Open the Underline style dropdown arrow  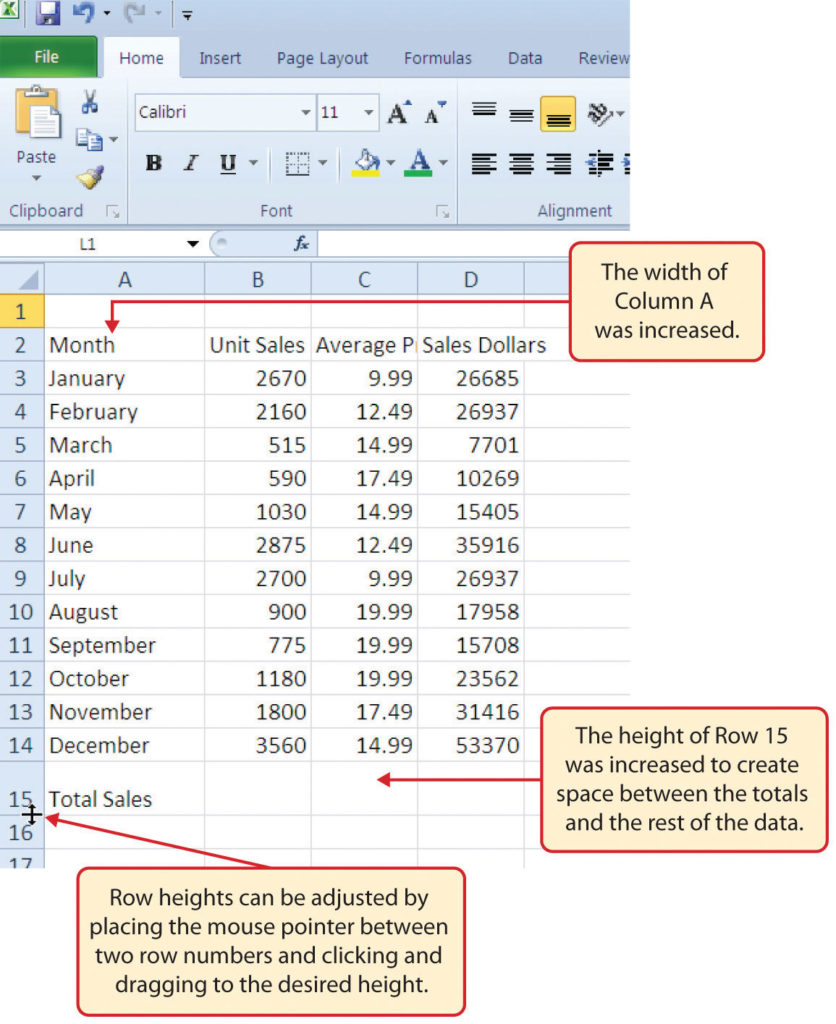[x=253, y=163]
